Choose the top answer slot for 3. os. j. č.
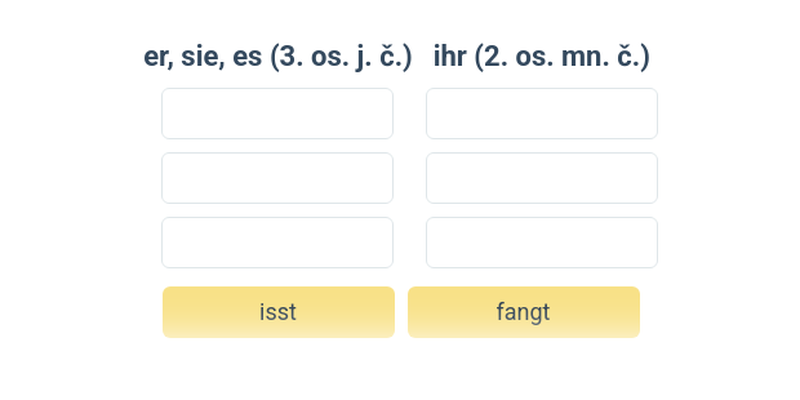Screen dimensions: 800x400 277,113
